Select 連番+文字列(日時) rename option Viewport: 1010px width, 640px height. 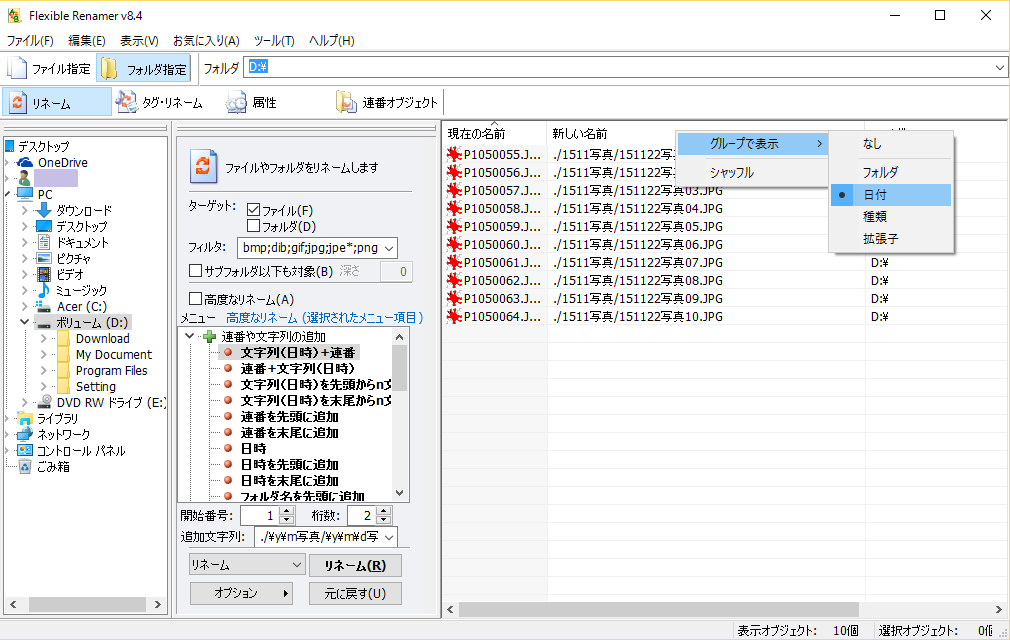point(298,368)
